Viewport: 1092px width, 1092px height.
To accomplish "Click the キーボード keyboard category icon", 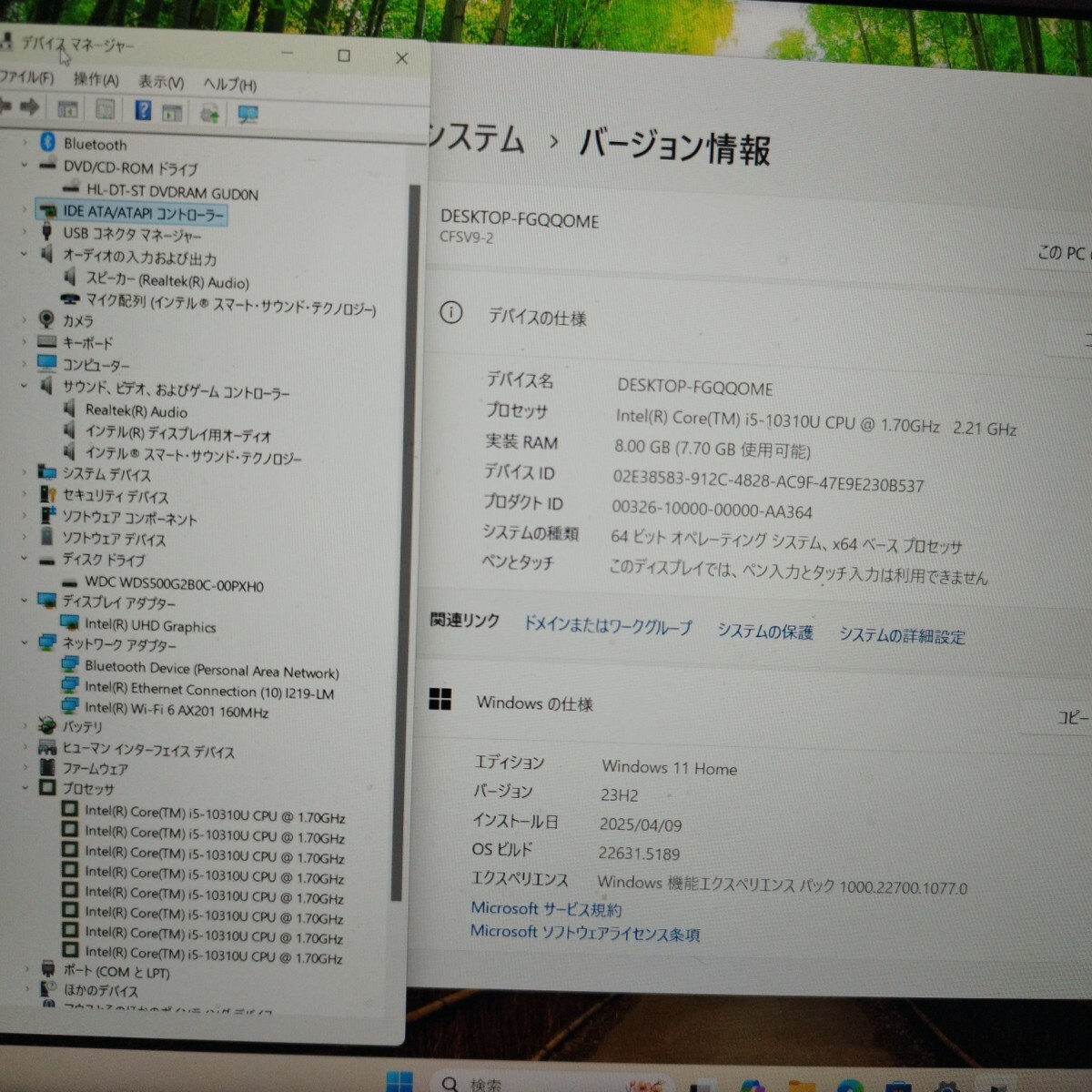I will coord(47,342).
